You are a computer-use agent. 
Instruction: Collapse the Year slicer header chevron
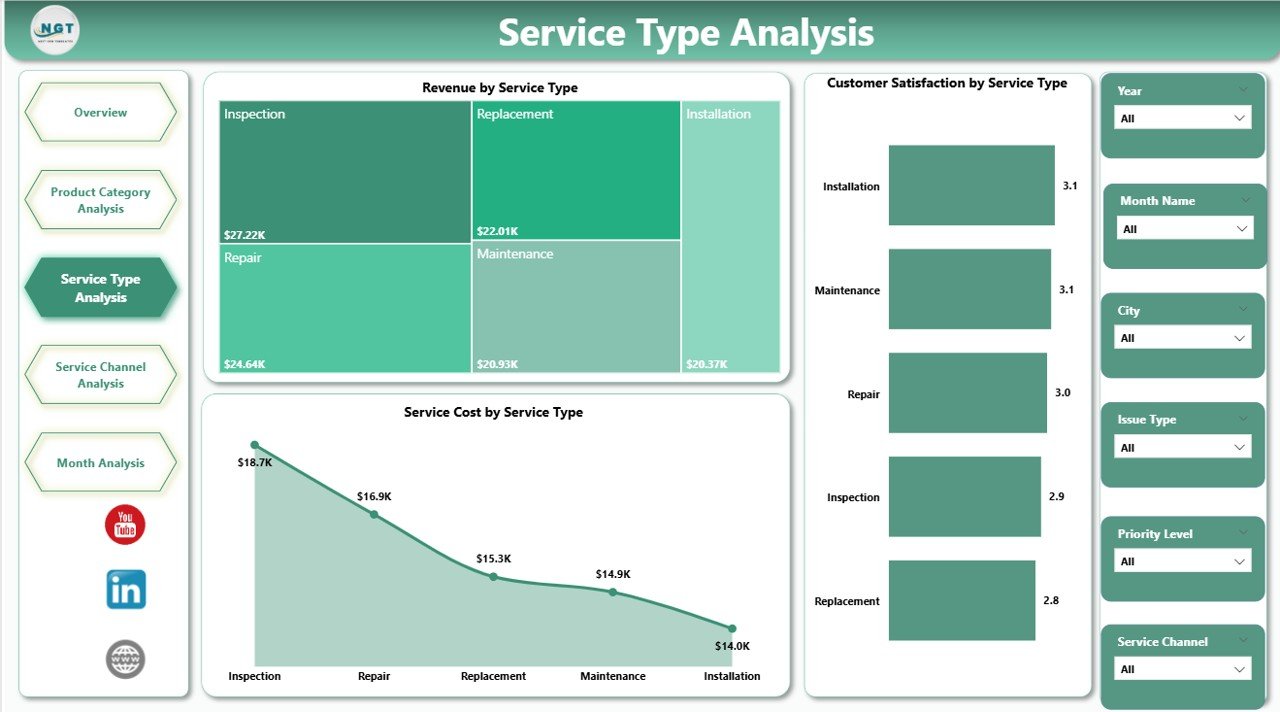click(x=1242, y=89)
